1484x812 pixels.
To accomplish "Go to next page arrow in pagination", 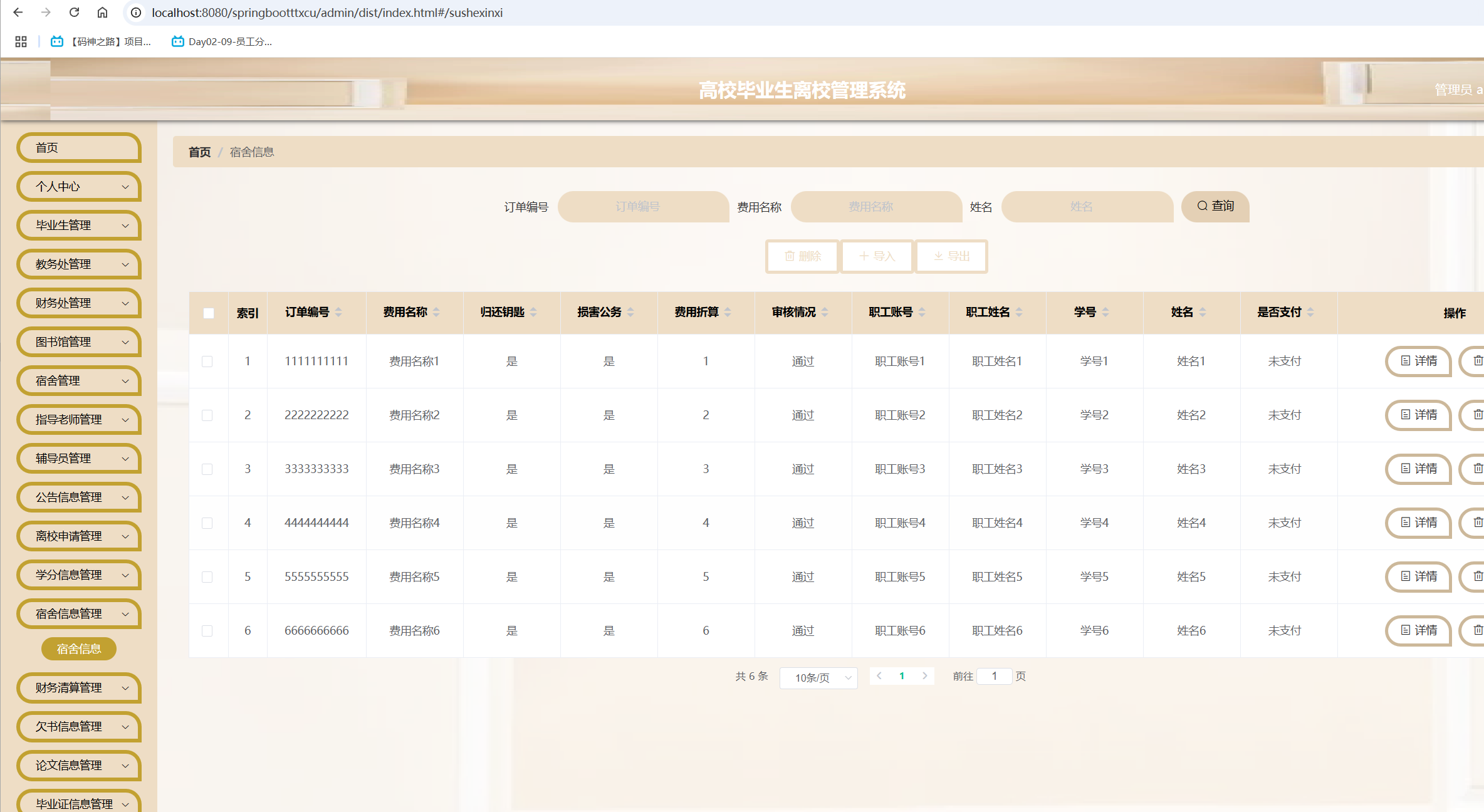I will coord(924,676).
